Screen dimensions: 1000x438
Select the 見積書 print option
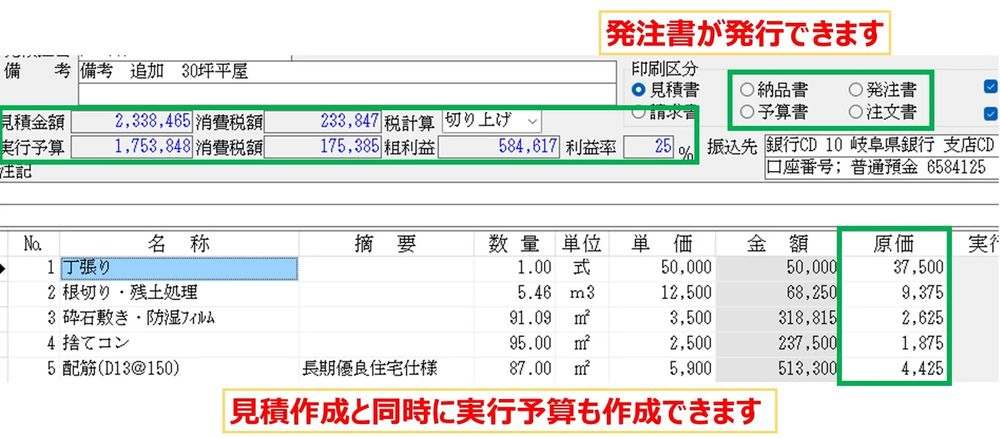coord(638,89)
